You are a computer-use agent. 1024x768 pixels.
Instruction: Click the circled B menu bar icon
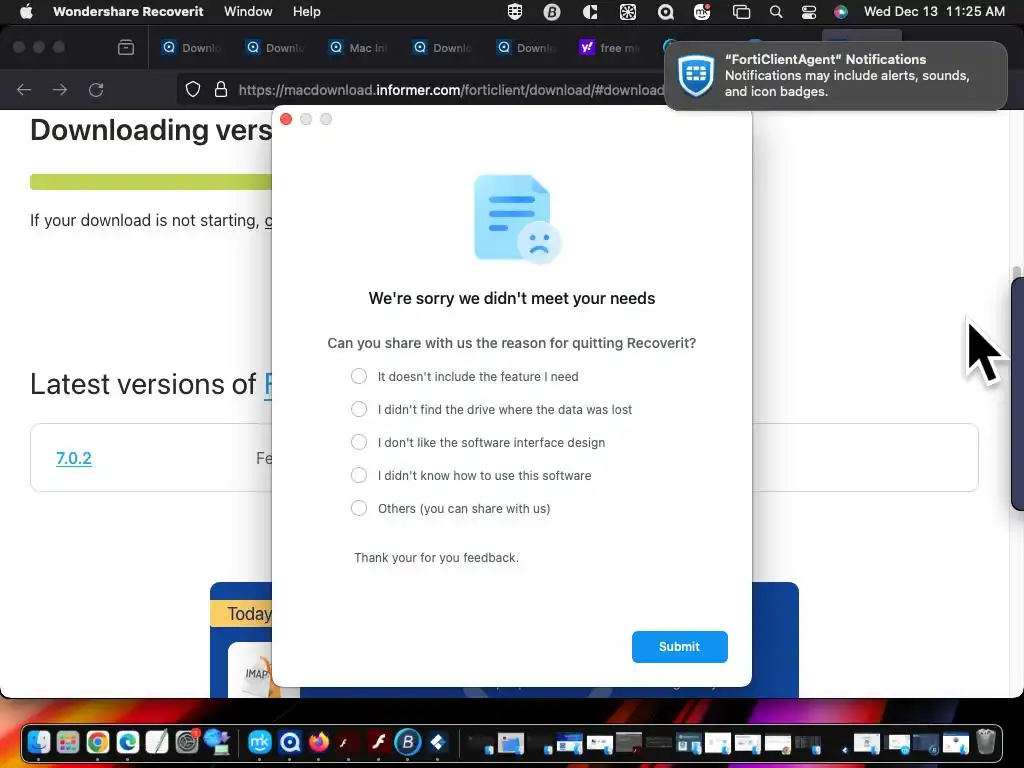point(552,12)
